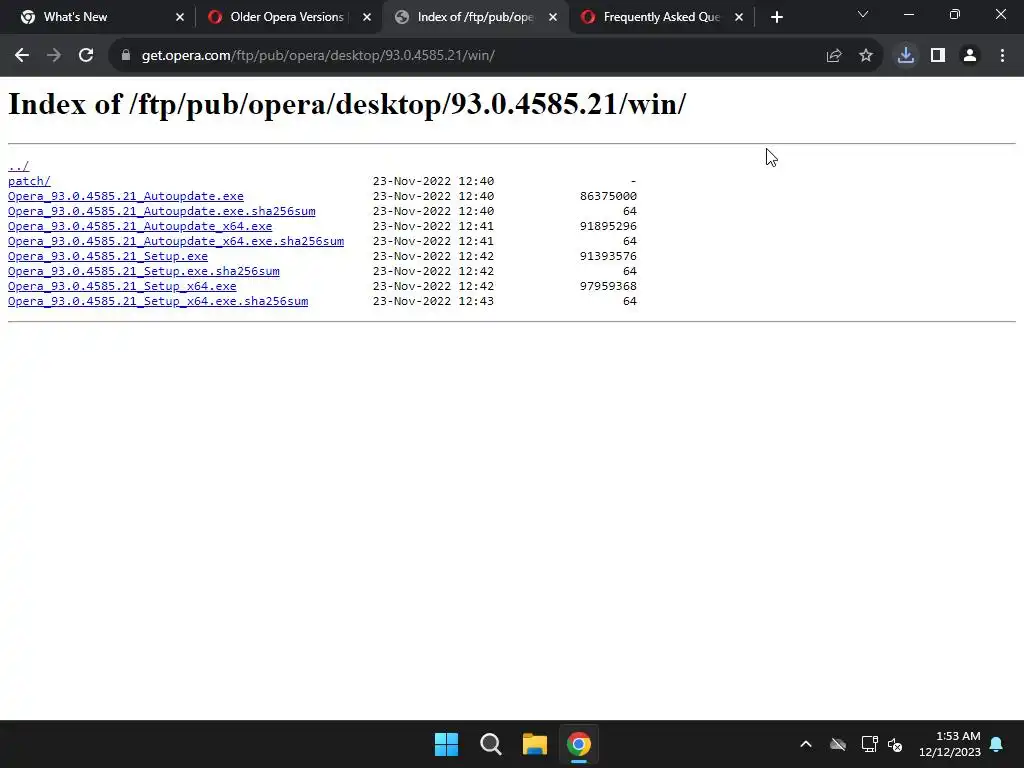Viewport: 1024px width, 768px height.
Task: Share this page from the address bar
Action: (x=834, y=56)
